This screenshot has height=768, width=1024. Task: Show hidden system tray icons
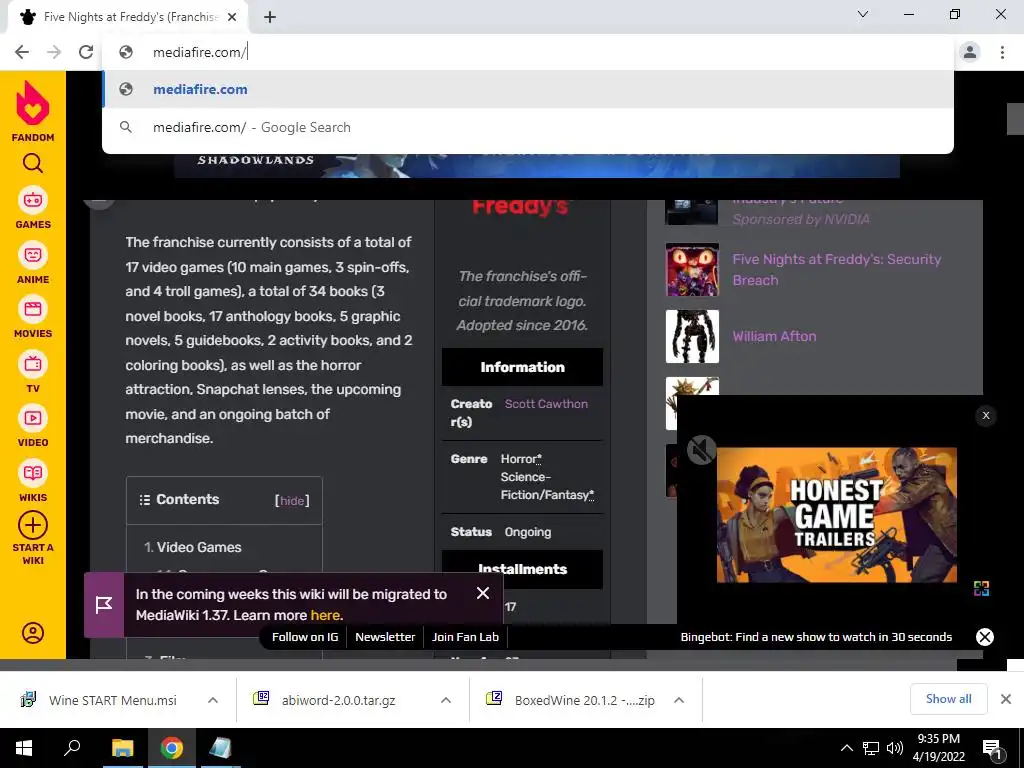point(846,748)
